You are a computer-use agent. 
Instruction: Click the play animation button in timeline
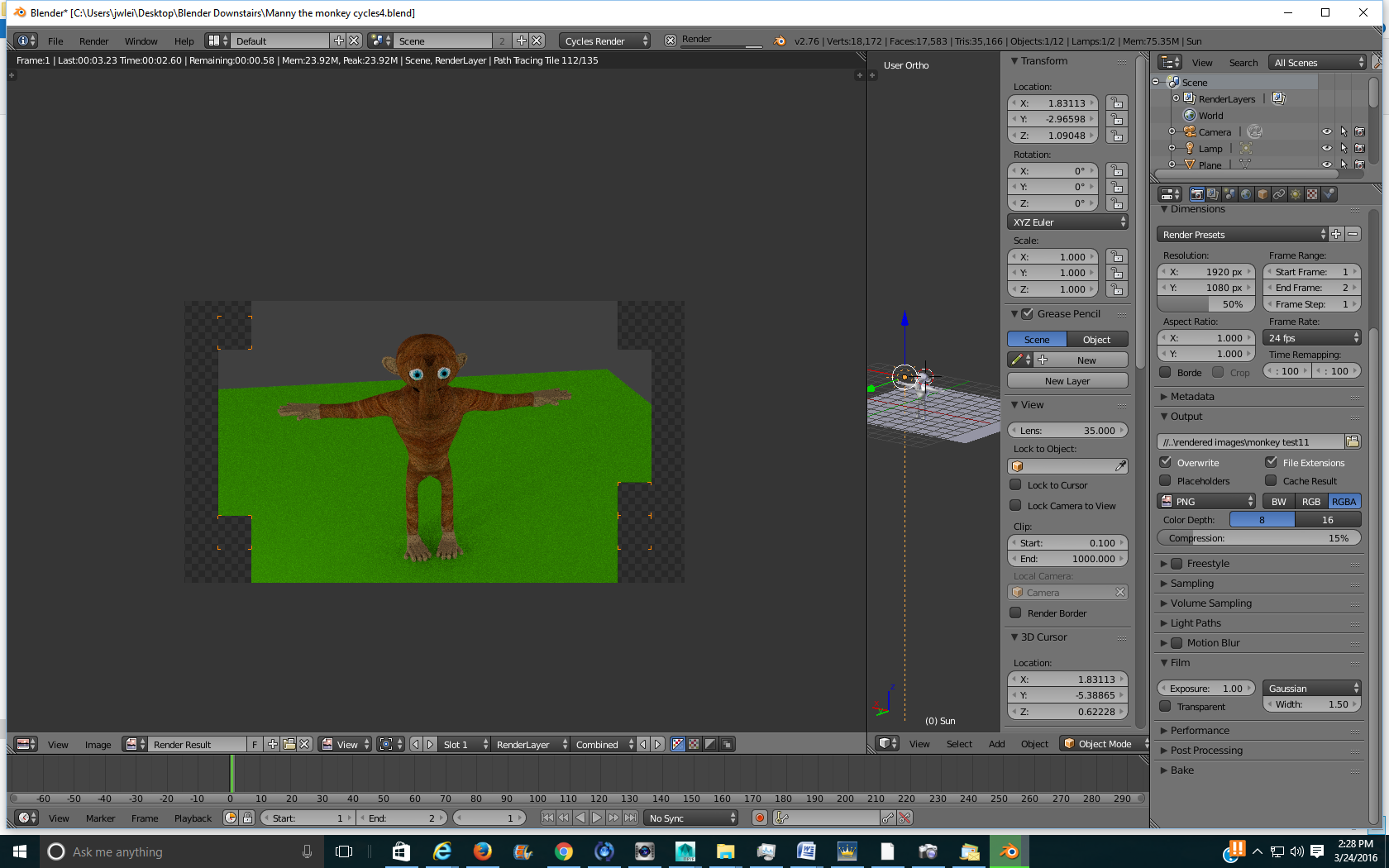[597, 818]
